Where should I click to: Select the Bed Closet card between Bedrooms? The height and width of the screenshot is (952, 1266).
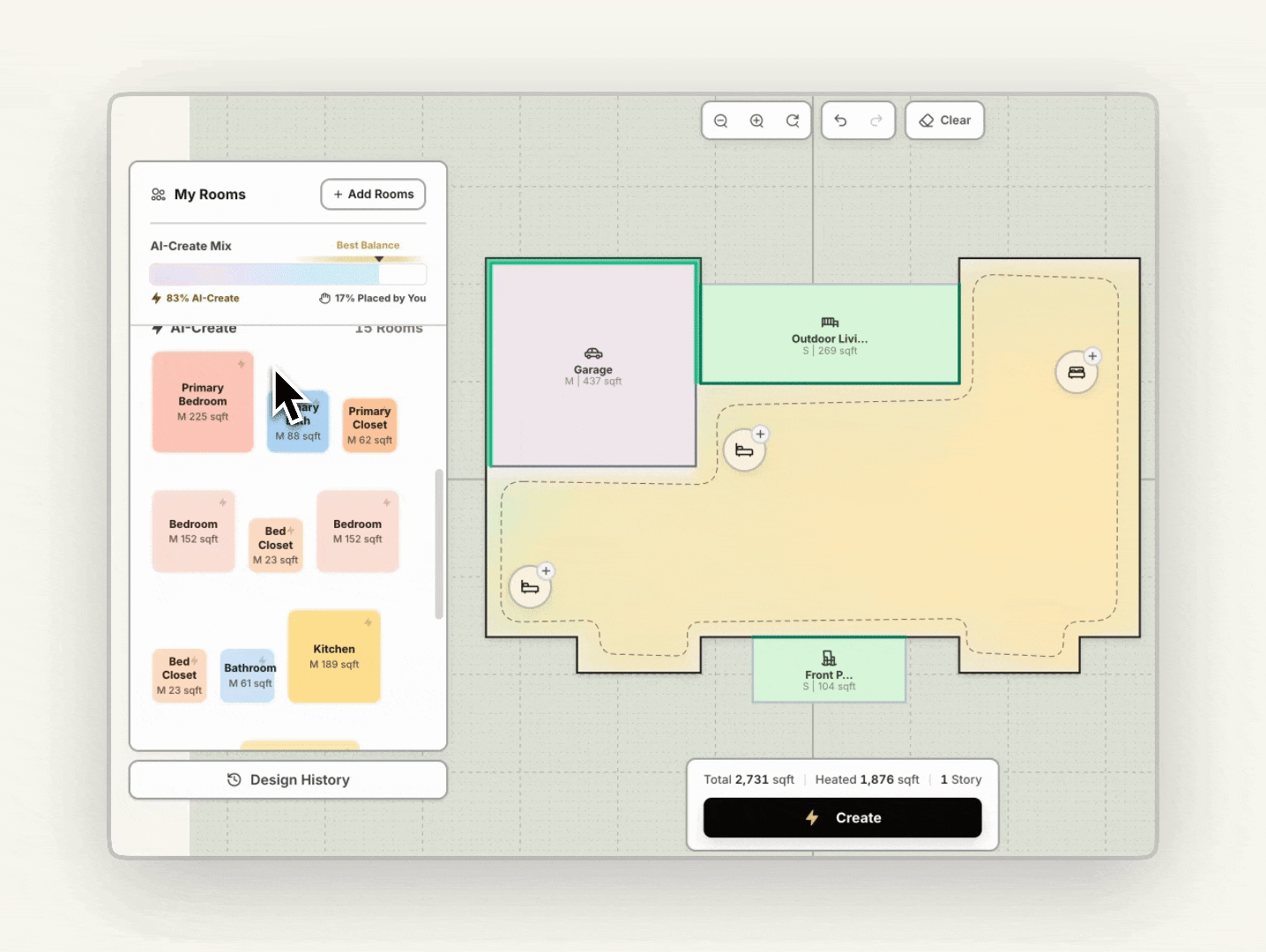tap(276, 545)
